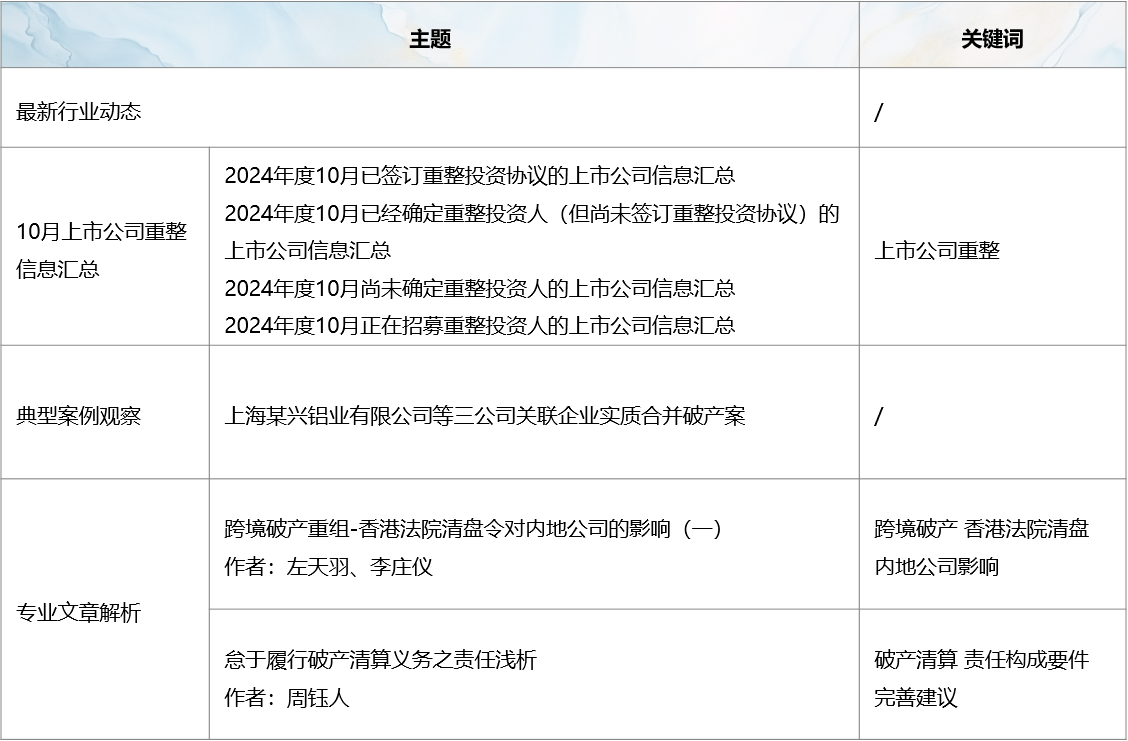Open the 已签订重整投资协议 company summary line
This screenshot has width=1128, height=741.
479,175
